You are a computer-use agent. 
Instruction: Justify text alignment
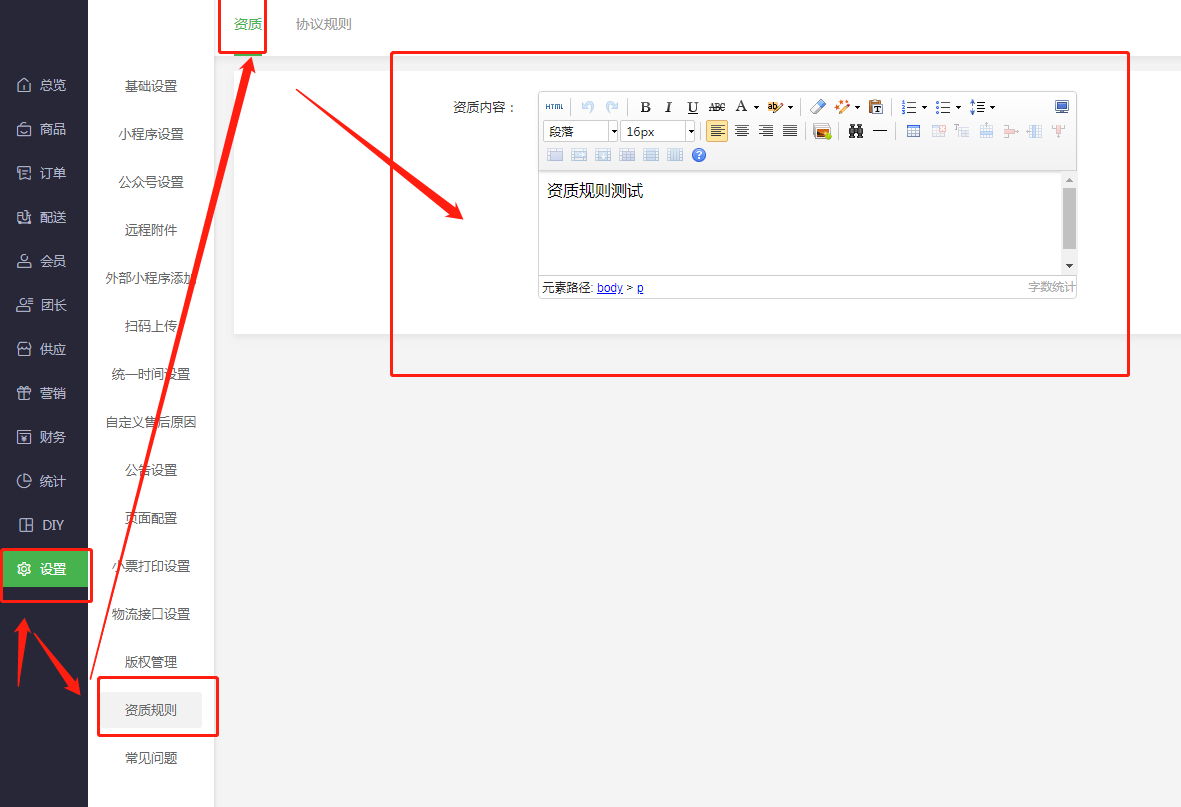coord(789,131)
